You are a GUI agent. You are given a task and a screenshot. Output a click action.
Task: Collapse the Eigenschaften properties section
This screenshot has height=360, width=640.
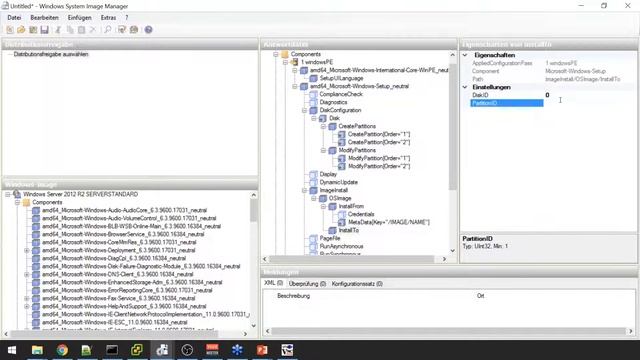[465, 55]
